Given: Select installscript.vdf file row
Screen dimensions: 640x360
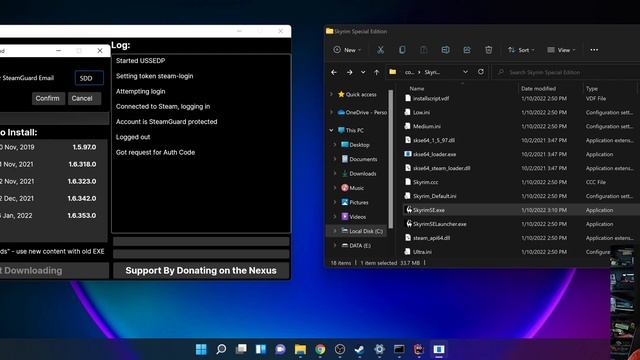Looking at the screenshot, I should click(520, 98).
